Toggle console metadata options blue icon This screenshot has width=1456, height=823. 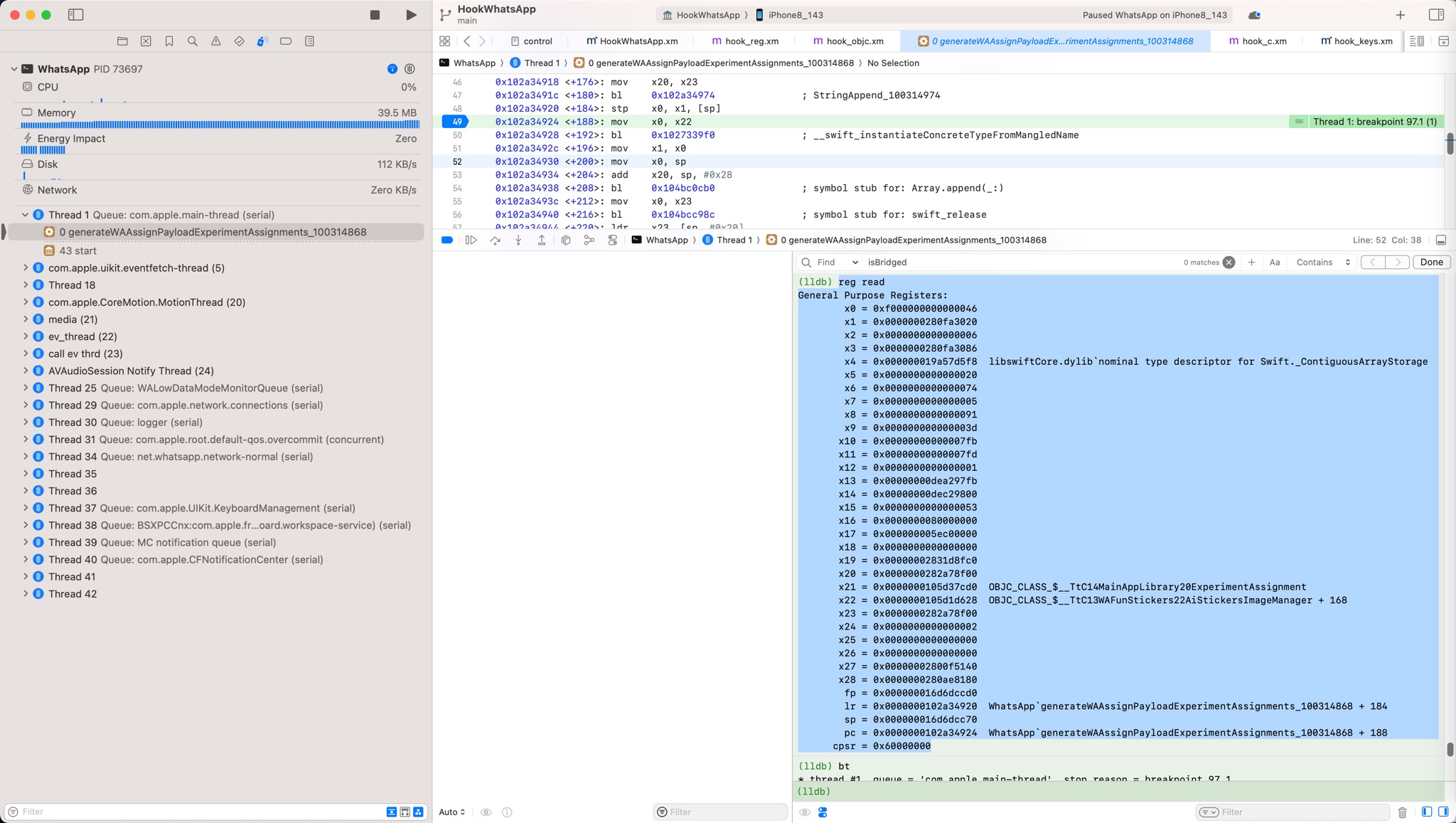[x=823, y=812]
